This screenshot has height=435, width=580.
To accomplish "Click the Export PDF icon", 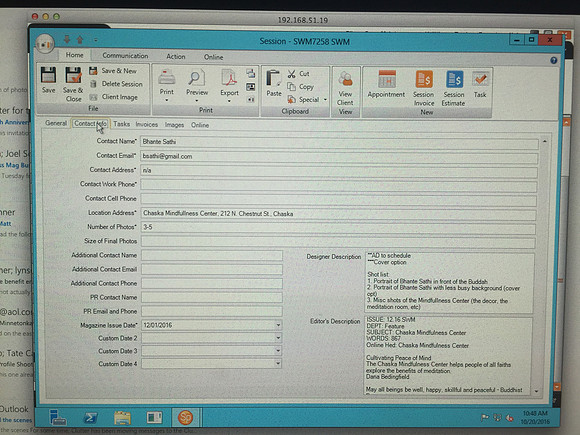I will click(230, 78).
